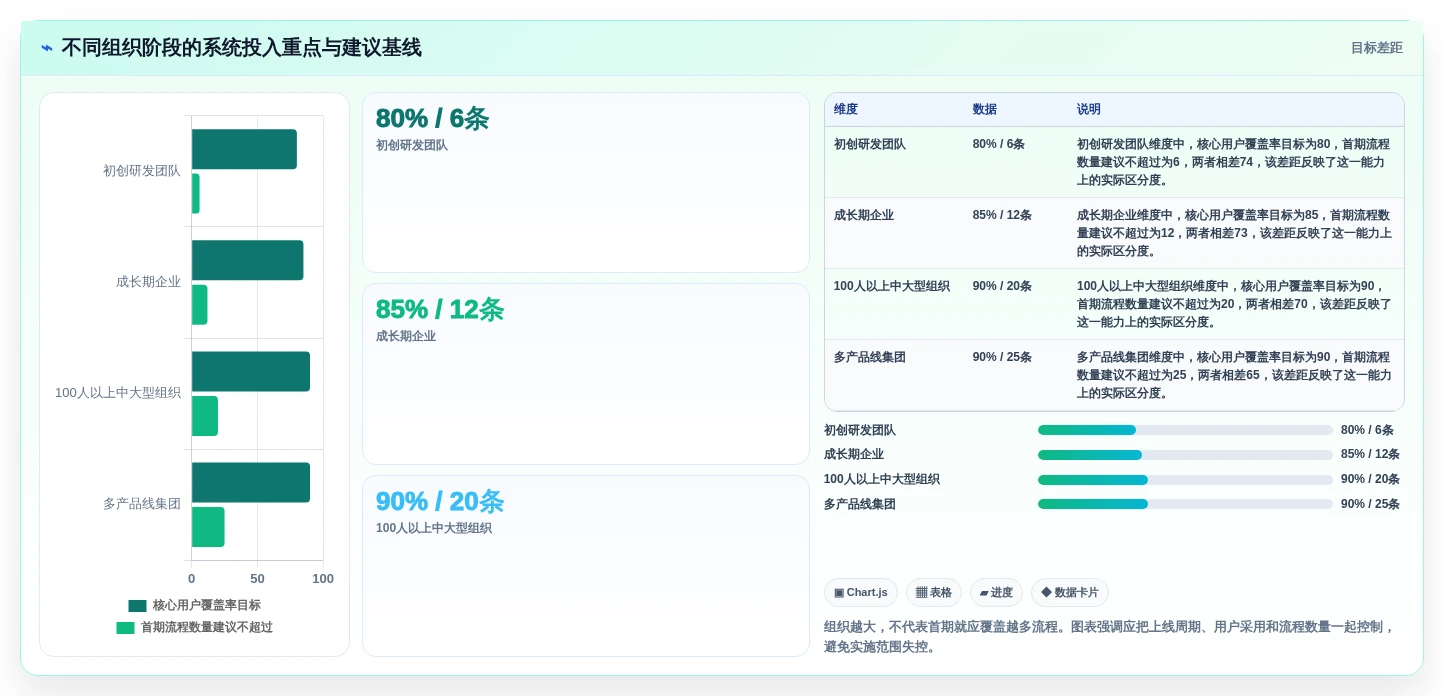Click the chart y-axis label 多产品线集团
Screen dimensions: 1444x696
point(142,504)
